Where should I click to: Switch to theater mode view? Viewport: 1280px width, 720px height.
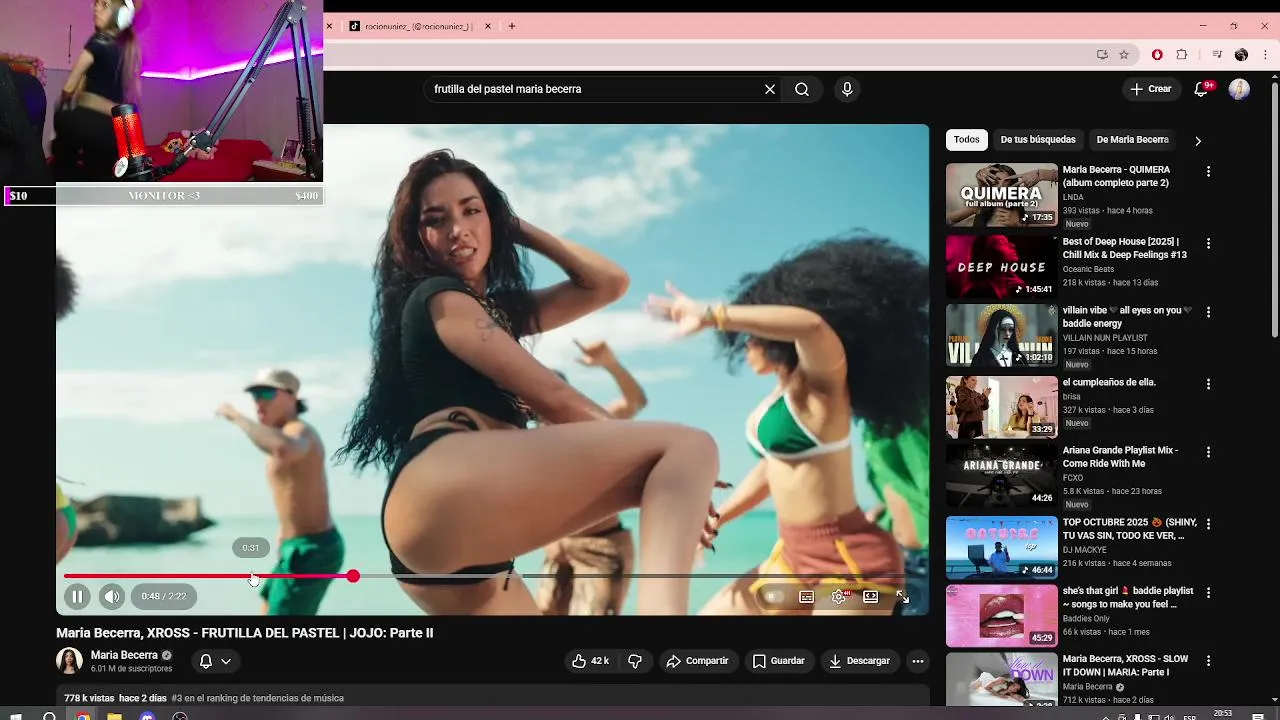point(870,596)
